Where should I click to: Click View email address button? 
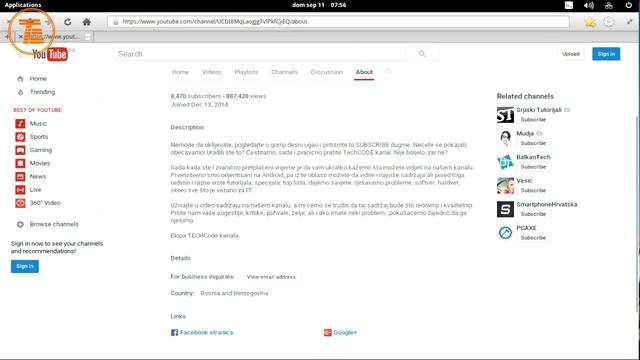click(x=271, y=277)
